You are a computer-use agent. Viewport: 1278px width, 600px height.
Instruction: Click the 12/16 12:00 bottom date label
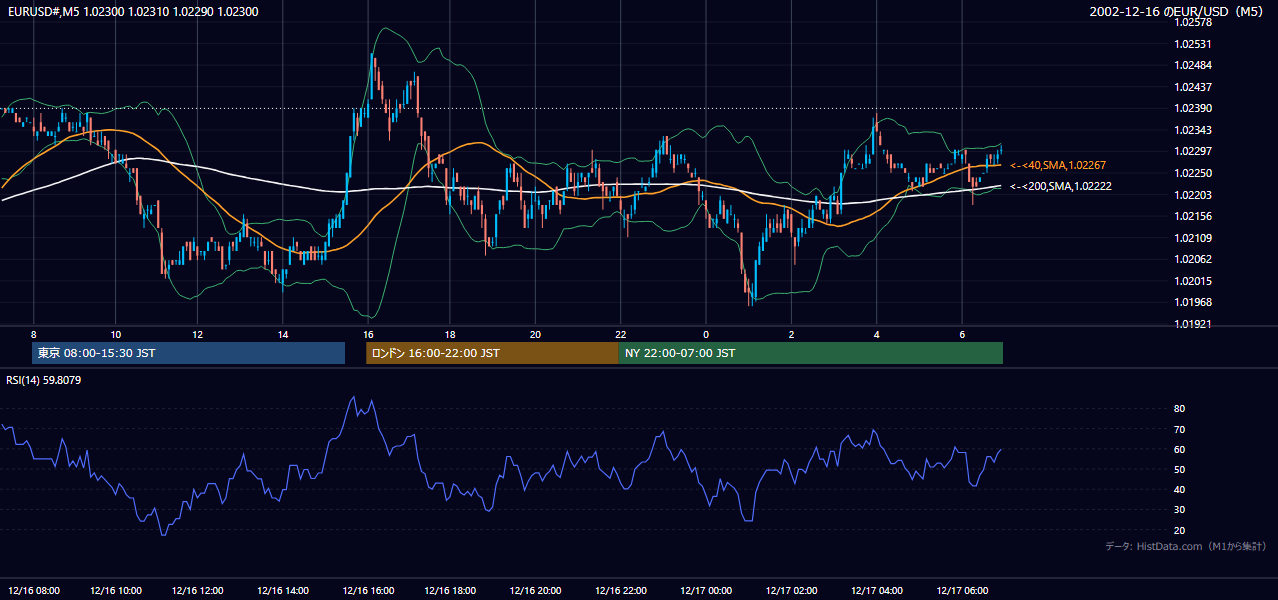click(198, 590)
